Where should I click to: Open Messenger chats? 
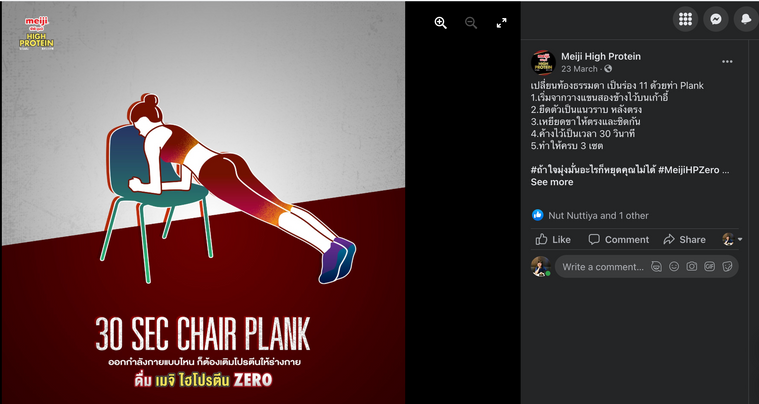[x=716, y=19]
